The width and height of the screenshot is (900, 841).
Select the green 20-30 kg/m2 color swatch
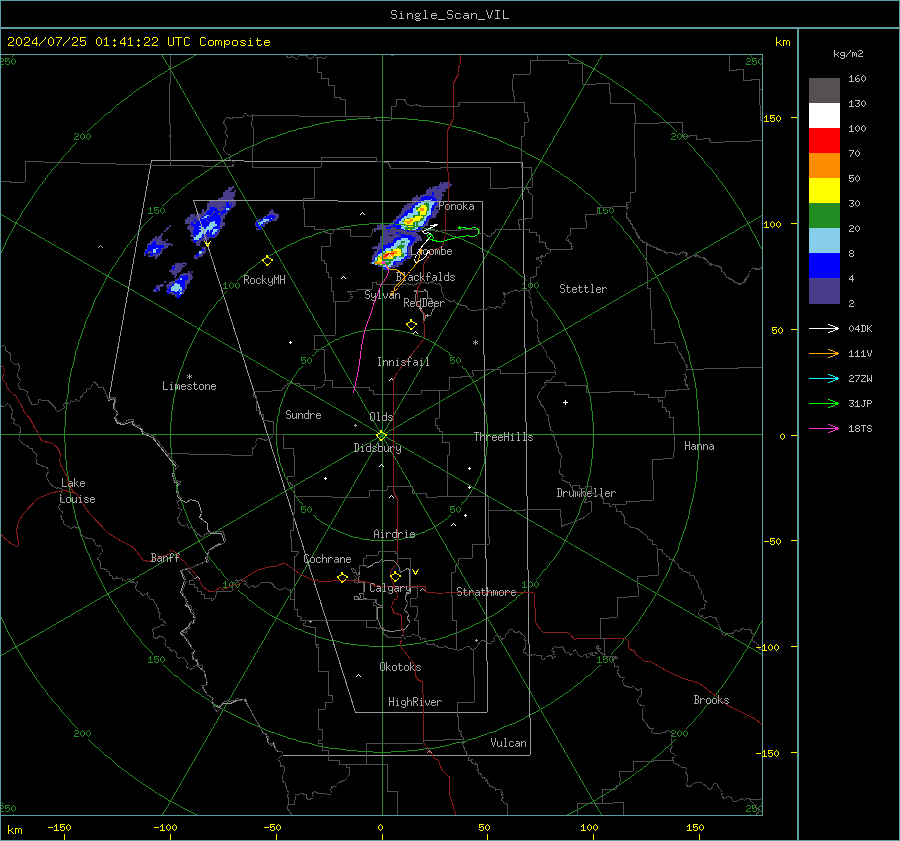824,216
